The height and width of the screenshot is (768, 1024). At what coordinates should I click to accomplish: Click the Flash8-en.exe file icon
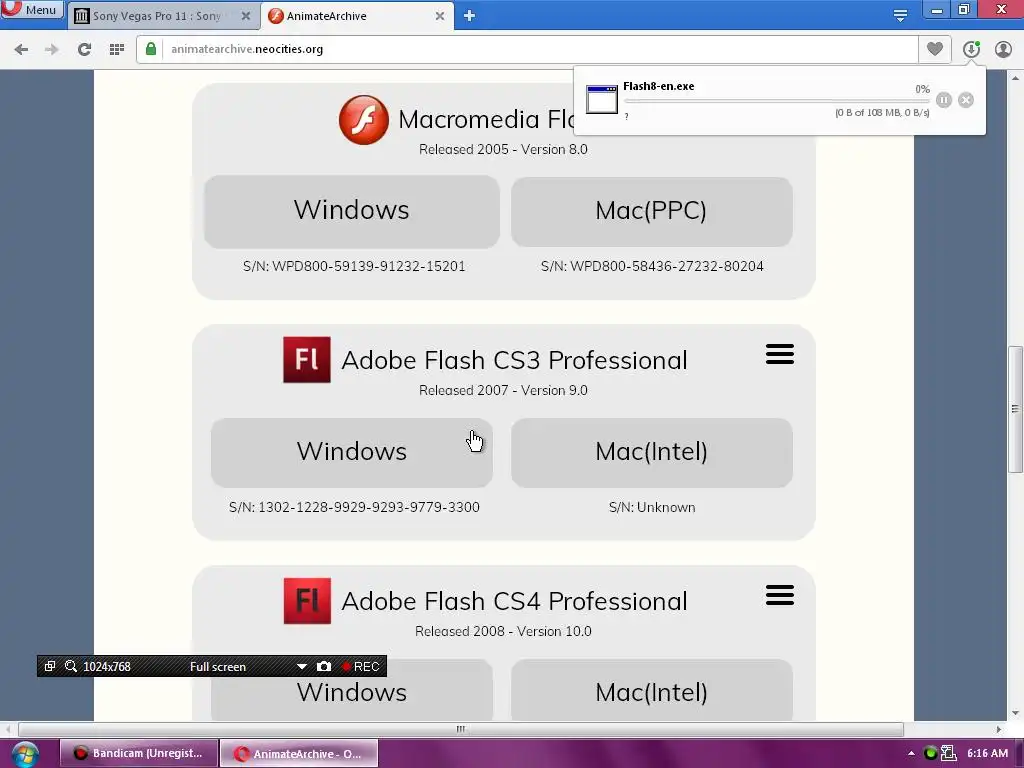[601, 99]
